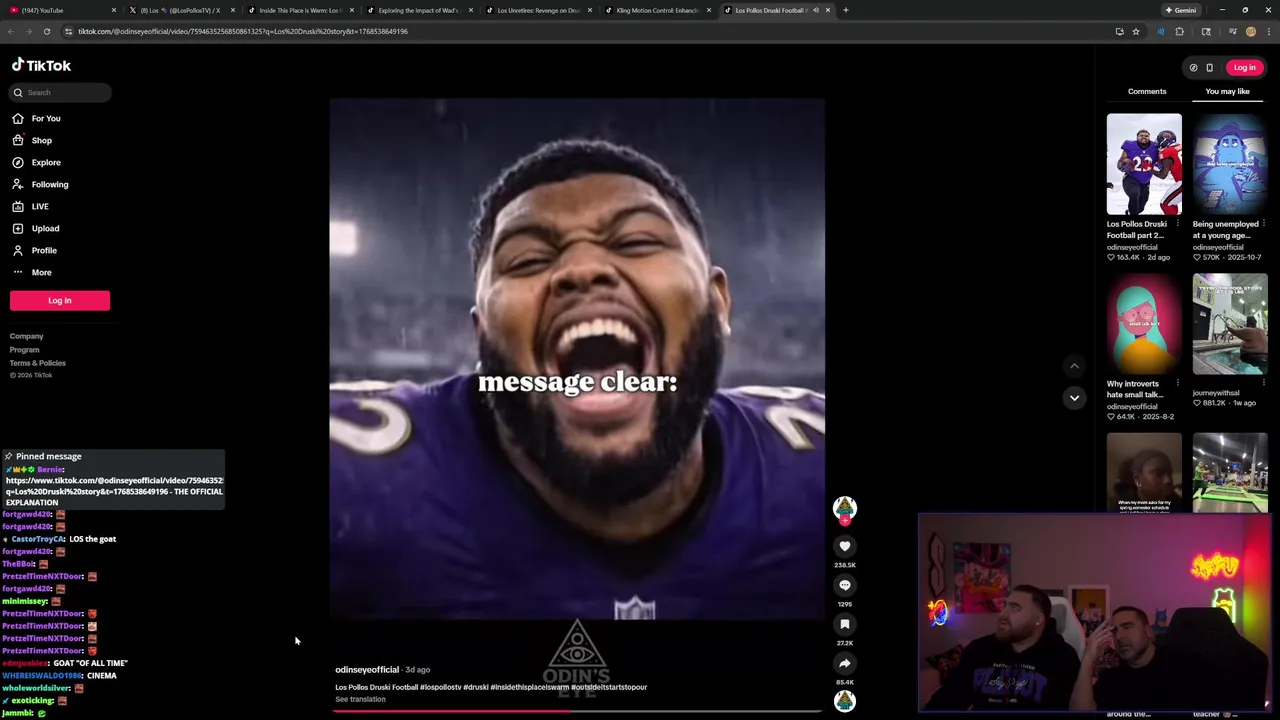Open the Following page
Image resolution: width=1280 pixels, height=720 pixels.
click(x=50, y=184)
